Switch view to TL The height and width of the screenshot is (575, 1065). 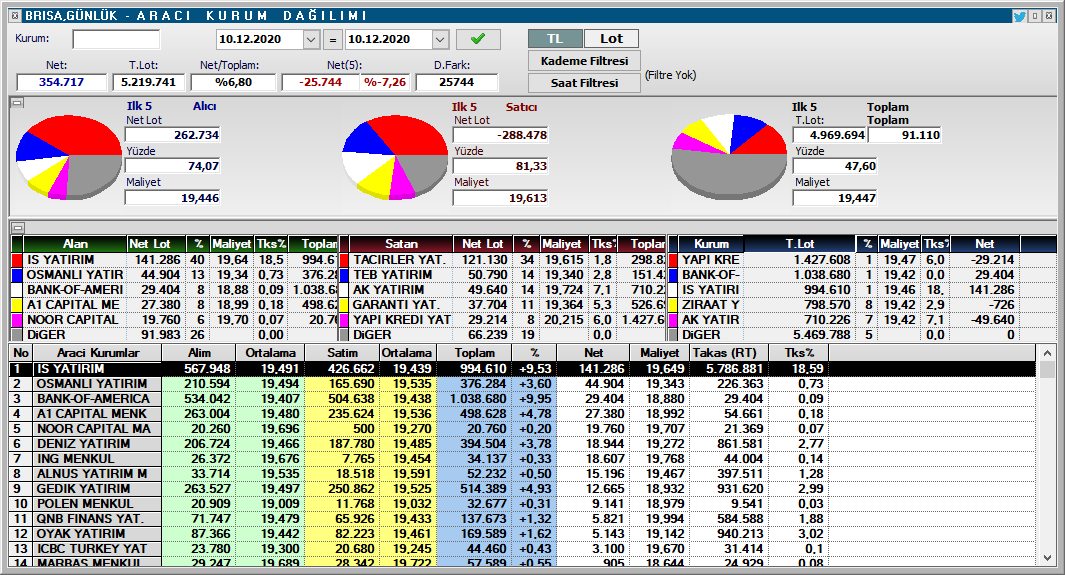pyautogui.click(x=555, y=39)
